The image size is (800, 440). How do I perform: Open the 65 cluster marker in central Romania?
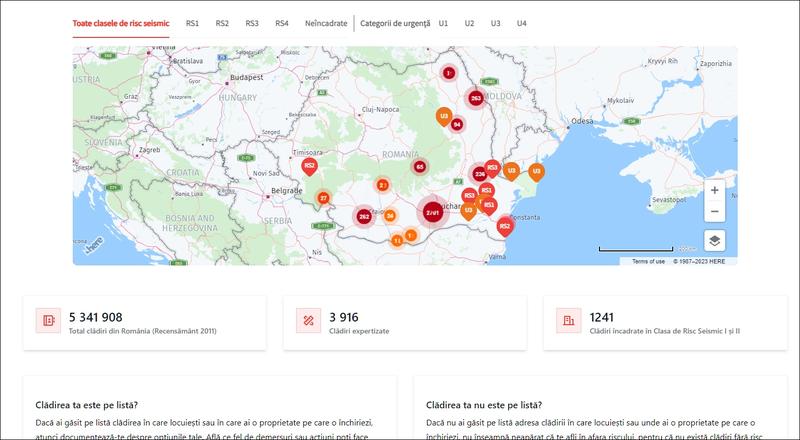click(x=420, y=166)
